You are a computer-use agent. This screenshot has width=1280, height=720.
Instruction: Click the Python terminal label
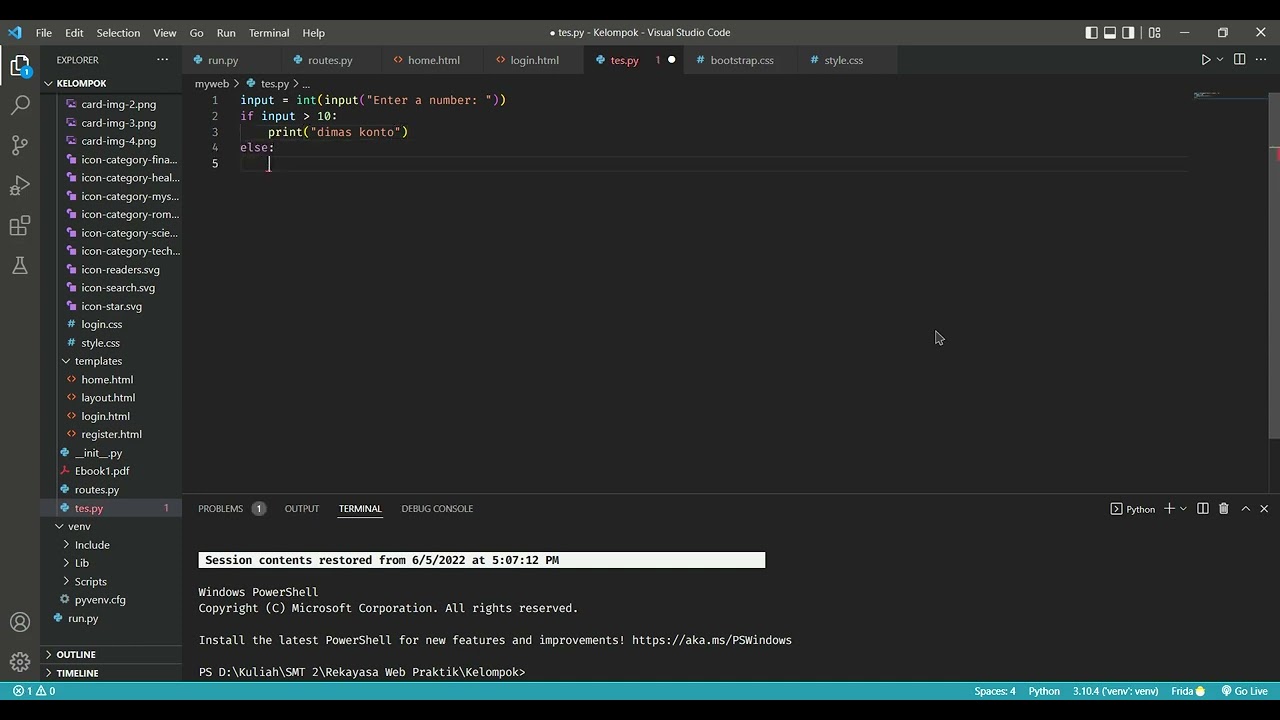[1132, 509]
